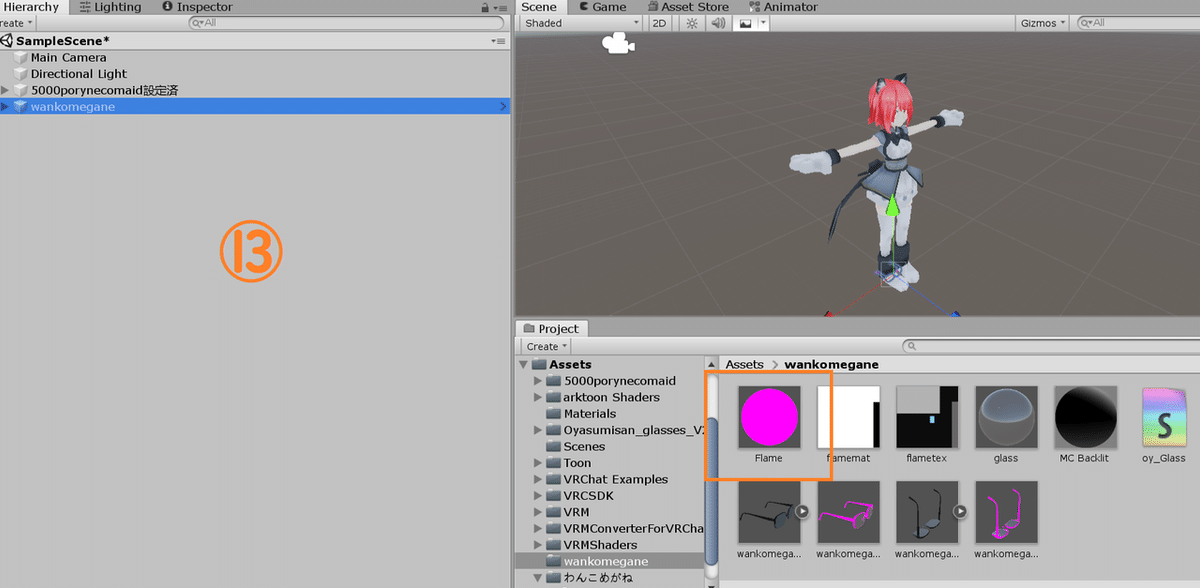Expand first glasses model sub-assets arrow
This screenshot has height=588, width=1200.
pyautogui.click(x=802, y=511)
